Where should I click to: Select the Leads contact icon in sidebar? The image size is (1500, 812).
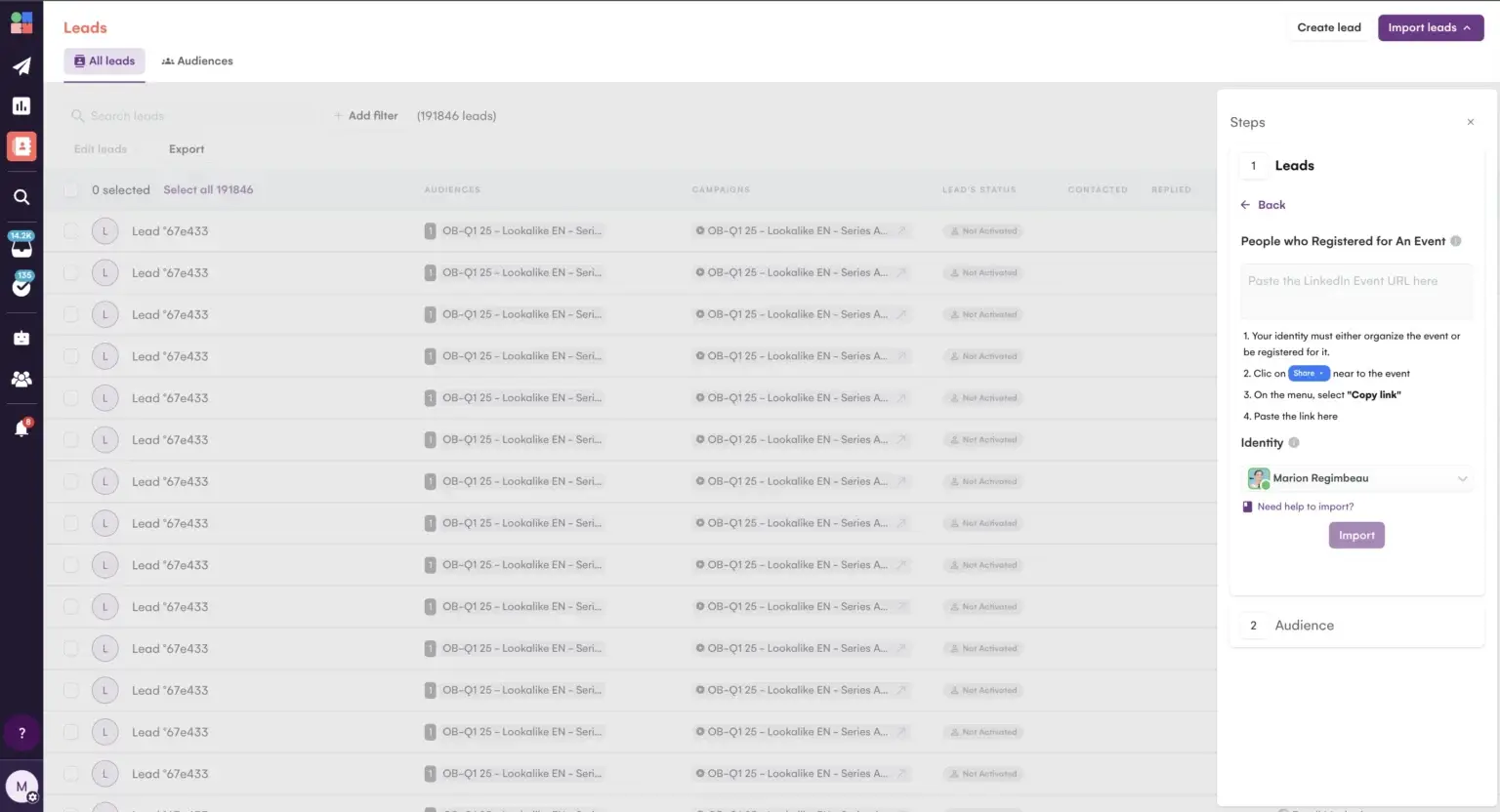(x=21, y=146)
